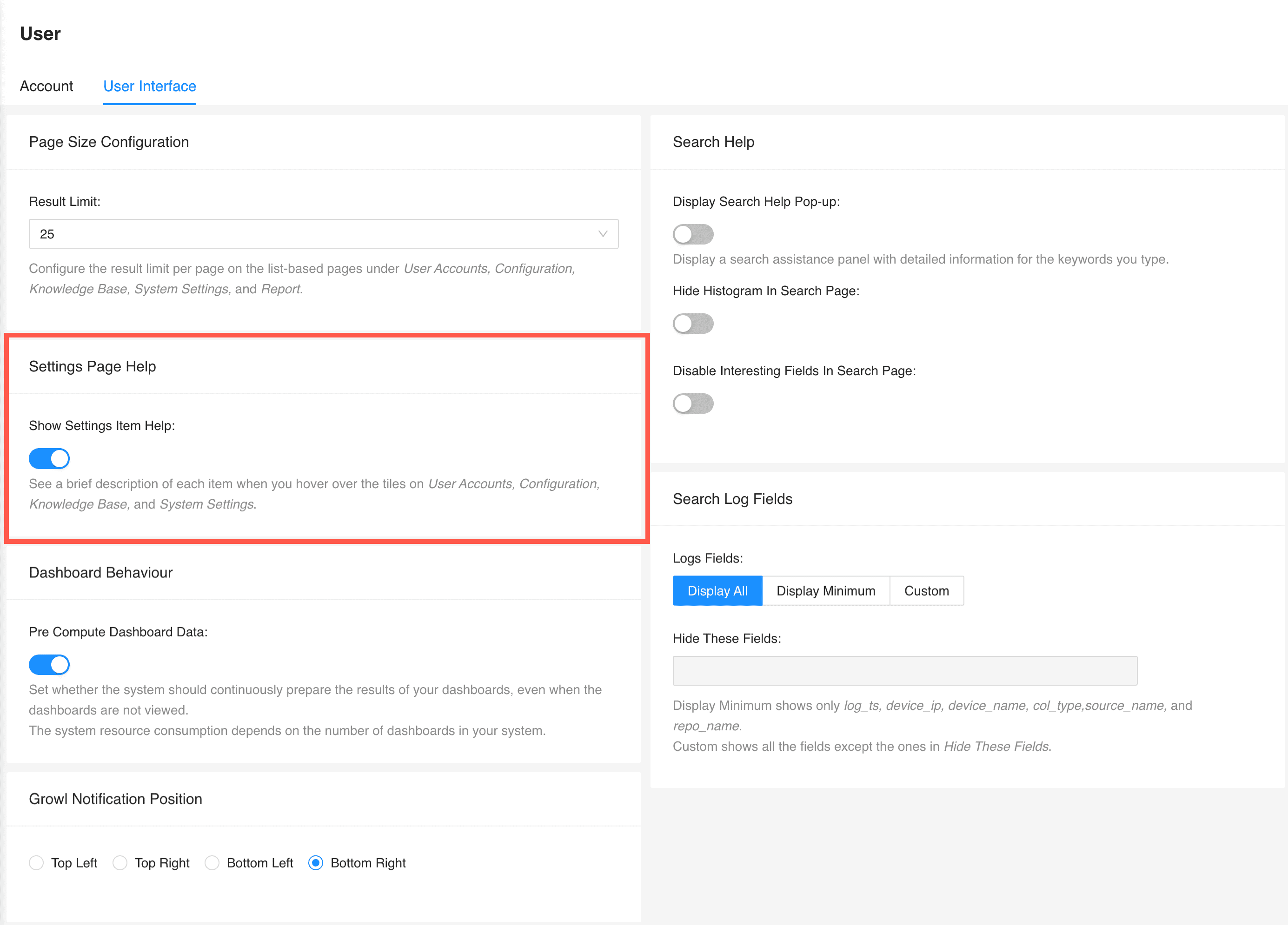The image size is (1288, 926).
Task: Switch to the User Interface tab
Action: (x=149, y=86)
